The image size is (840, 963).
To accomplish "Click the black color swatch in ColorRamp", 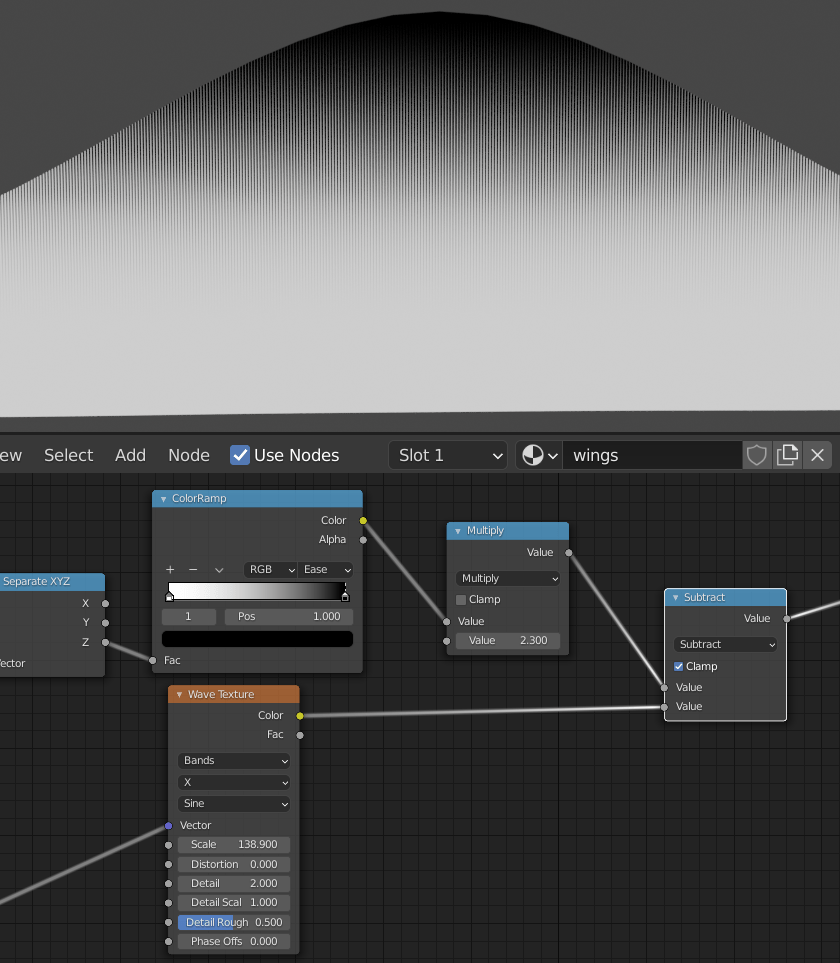I will (256, 638).
